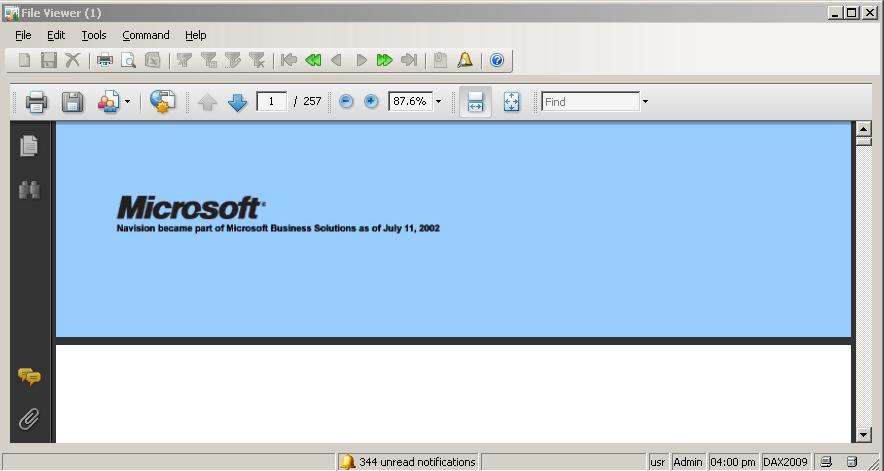884x471 pixels.
Task: Click the Find search field
Action: [590, 102]
